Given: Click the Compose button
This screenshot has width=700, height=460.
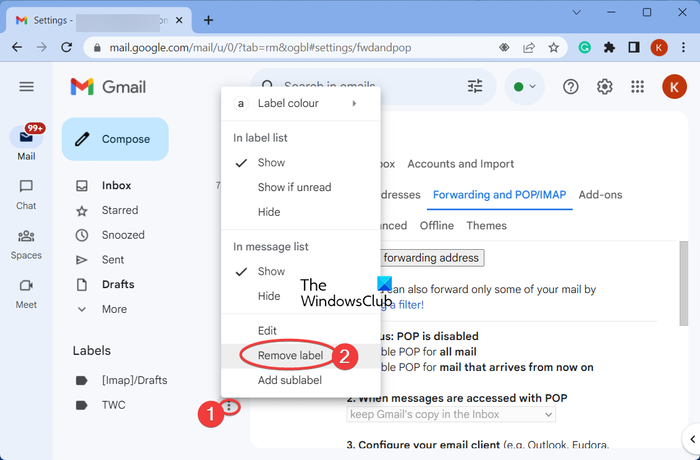Looking at the screenshot, I should pos(115,139).
